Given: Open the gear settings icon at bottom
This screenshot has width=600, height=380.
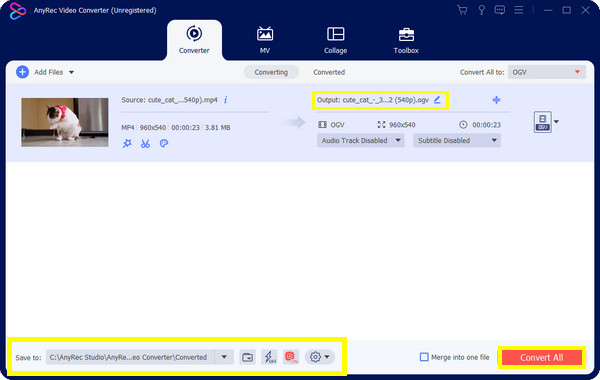Looking at the screenshot, I should pos(315,357).
